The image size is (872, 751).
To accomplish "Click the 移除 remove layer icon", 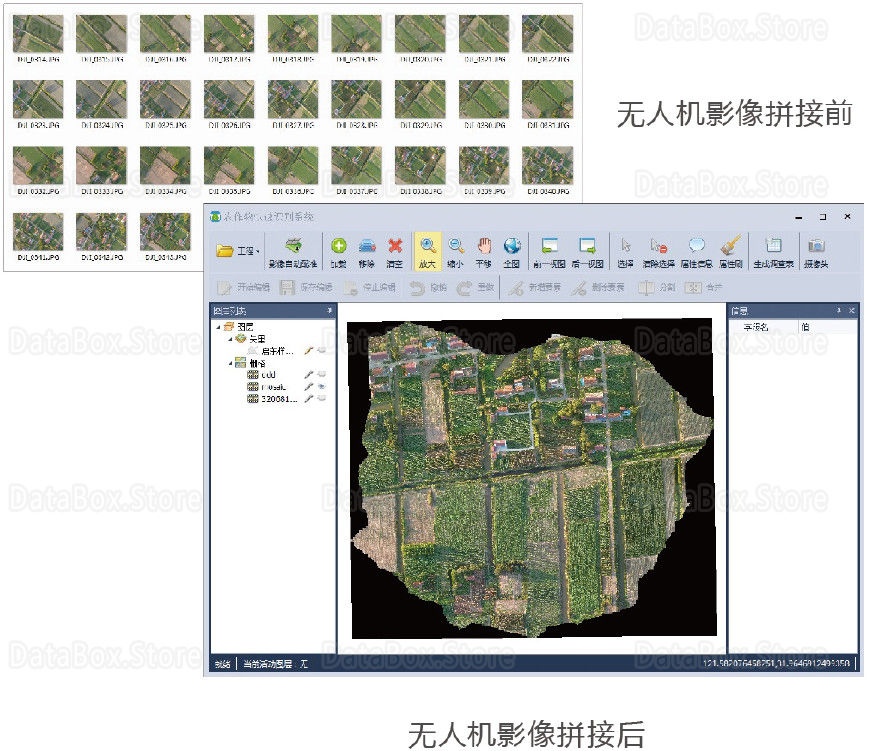I will 366,253.
